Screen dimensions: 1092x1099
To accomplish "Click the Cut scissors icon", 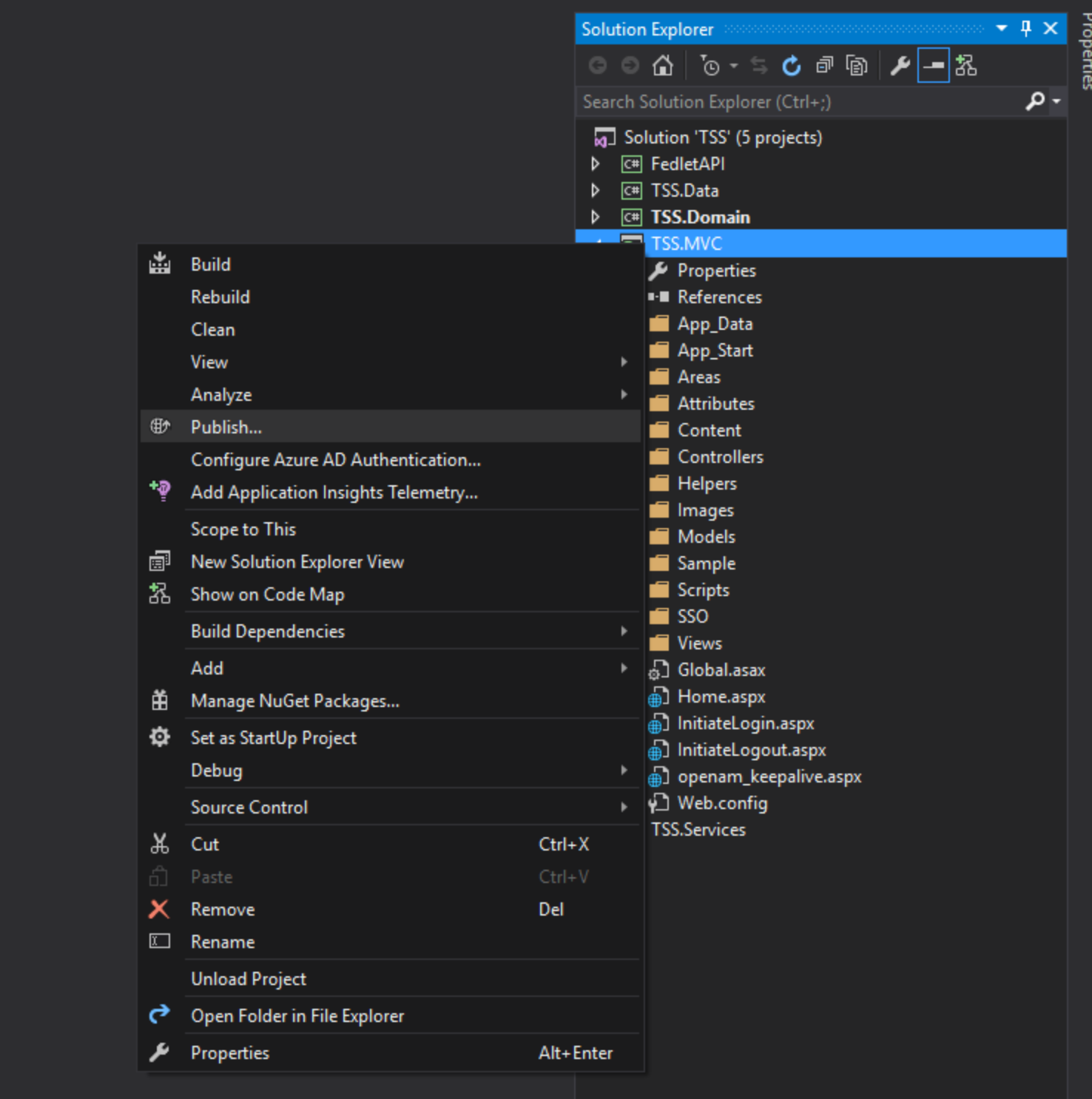I will [x=160, y=843].
